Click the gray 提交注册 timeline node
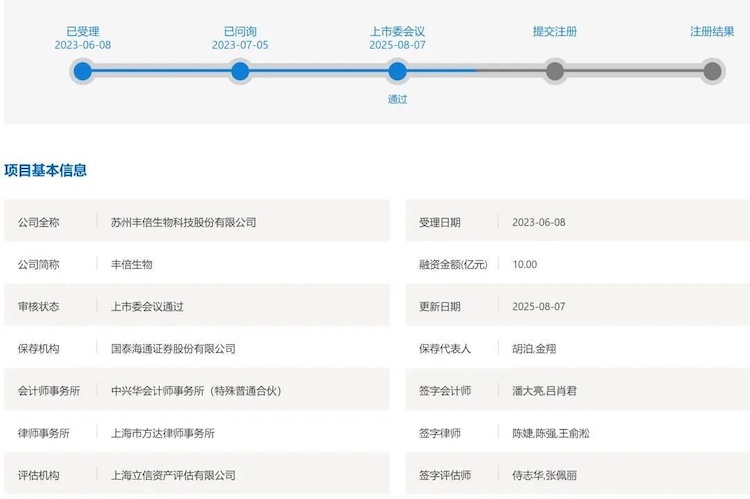Viewport: 750px width, 499px height. [x=555, y=71]
